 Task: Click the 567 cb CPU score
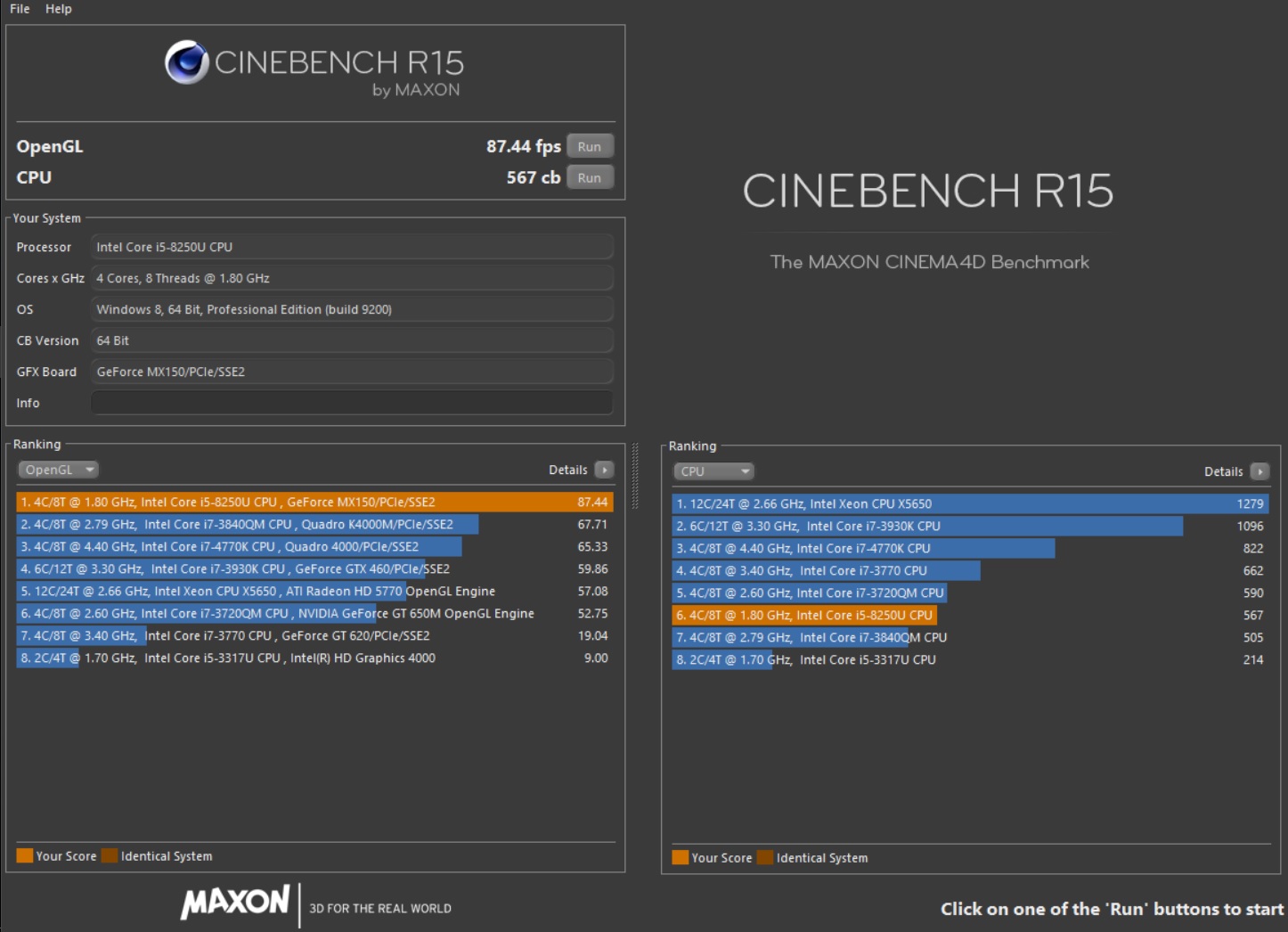(x=534, y=177)
